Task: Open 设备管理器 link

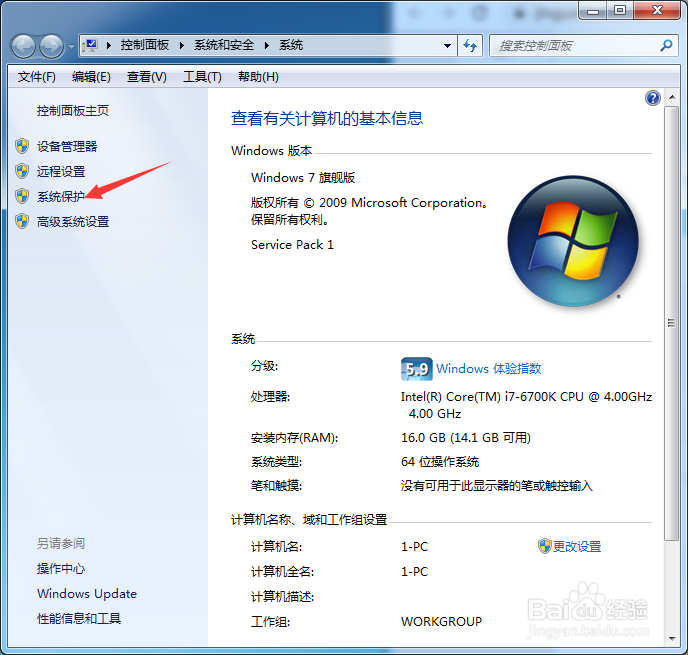Action: click(67, 147)
